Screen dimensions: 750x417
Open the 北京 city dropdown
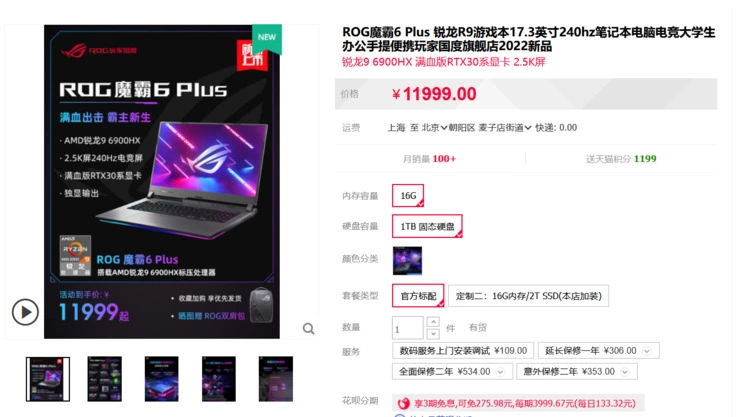pyautogui.click(x=434, y=128)
